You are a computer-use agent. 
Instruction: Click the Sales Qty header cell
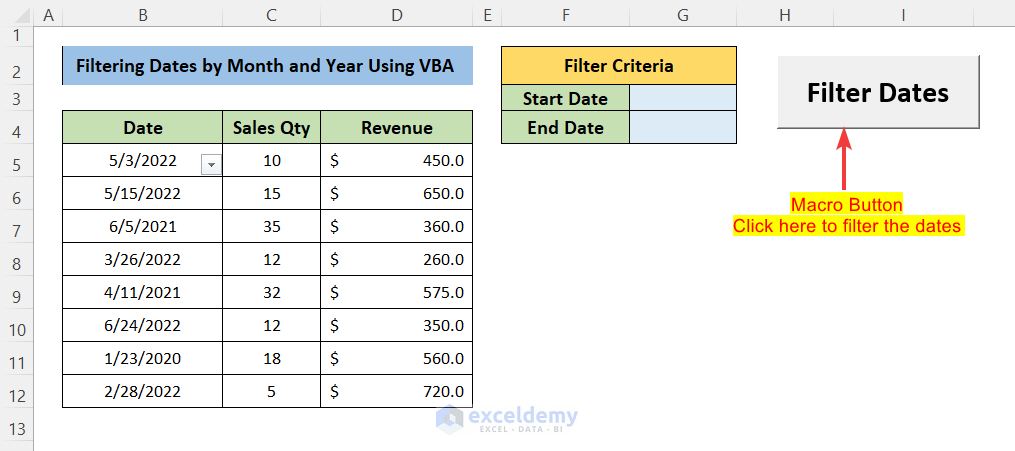271,128
